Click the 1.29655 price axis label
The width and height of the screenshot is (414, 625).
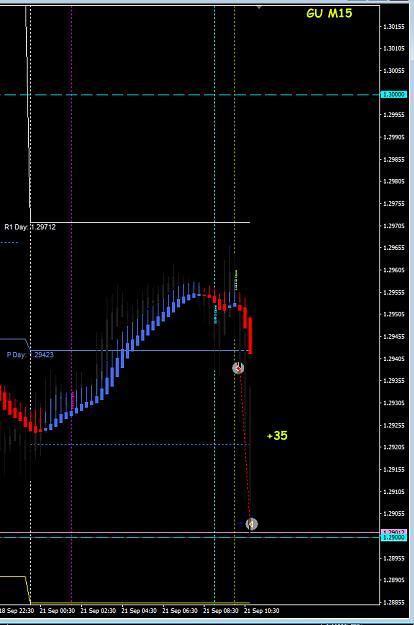[x=394, y=248]
